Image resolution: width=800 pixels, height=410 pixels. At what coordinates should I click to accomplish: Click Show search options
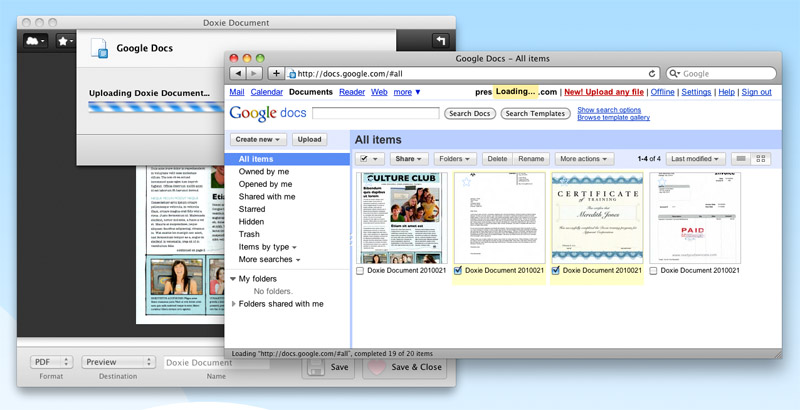tap(609, 110)
